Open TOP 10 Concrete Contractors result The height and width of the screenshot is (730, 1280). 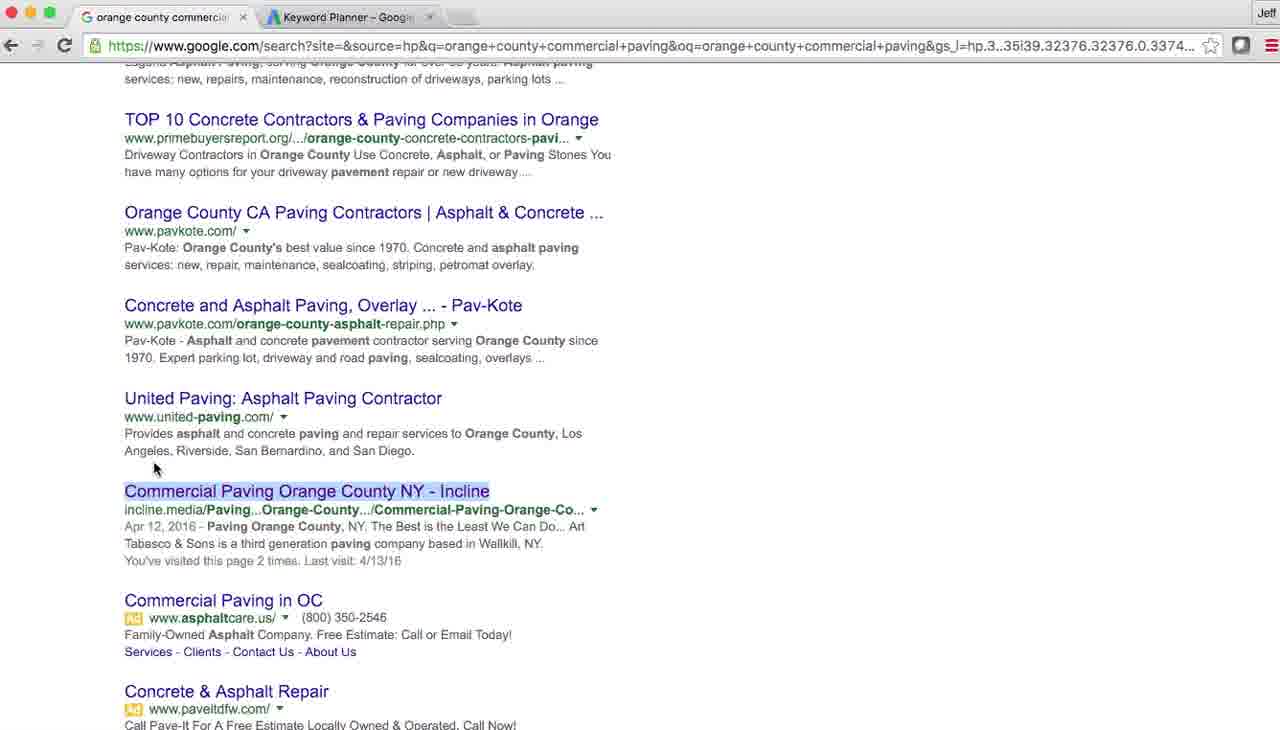(361, 119)
